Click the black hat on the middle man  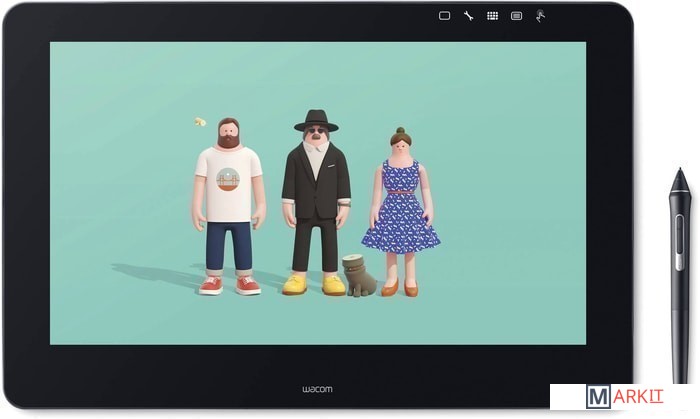(x=315, y=119)
